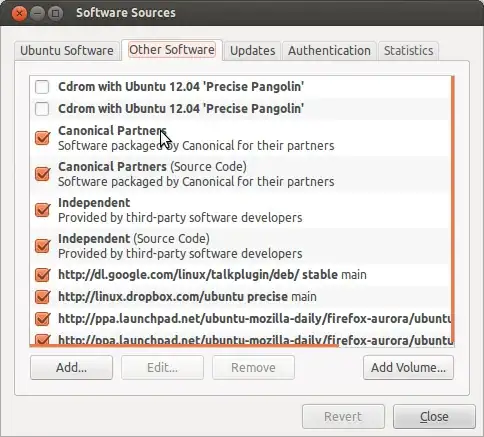Enable the second Cdrom Ubuntu 12.04 checkbox
Image resolution: width=484 pixels, height=437 pixels.
(42, 109)
